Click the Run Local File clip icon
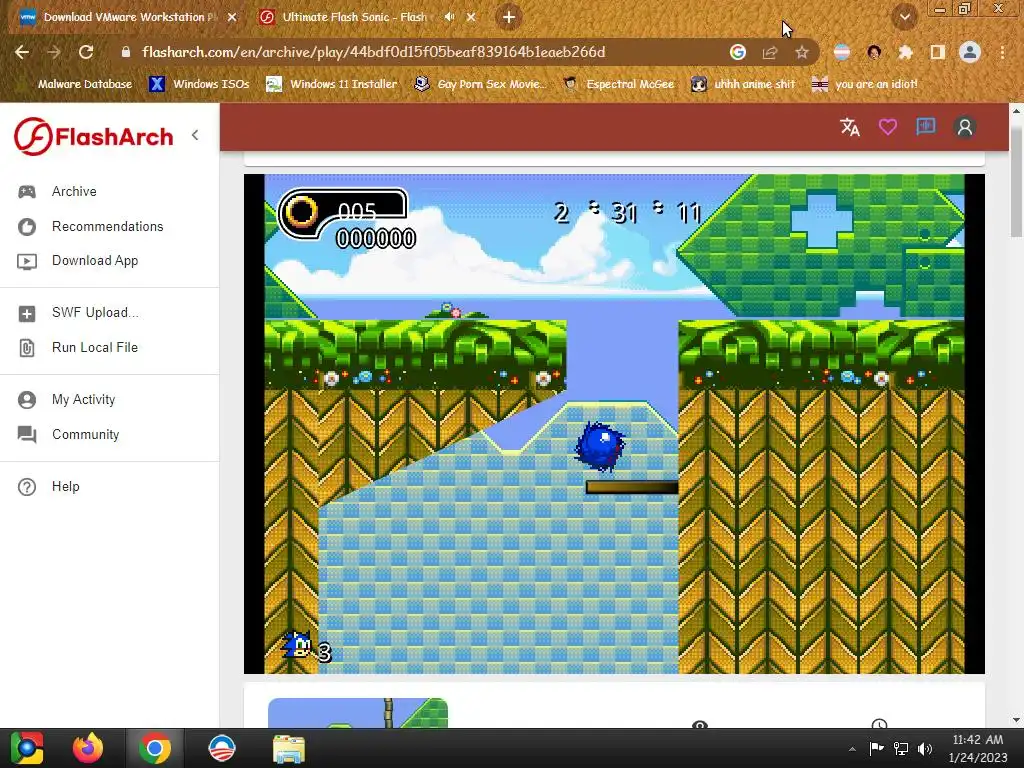Screen dimensions: 1024x768 (x=27, y=348)
